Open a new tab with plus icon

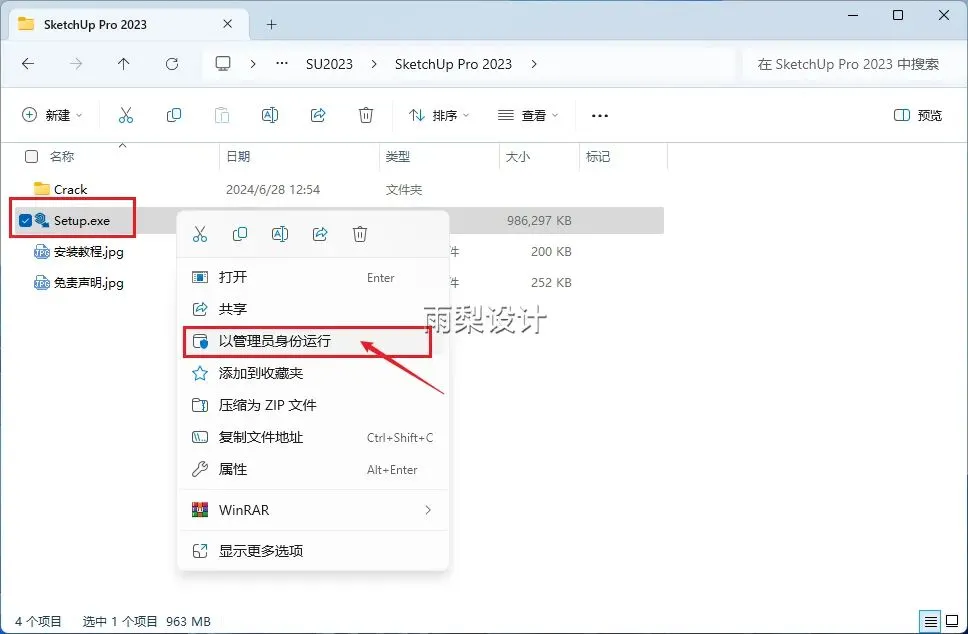272,25
